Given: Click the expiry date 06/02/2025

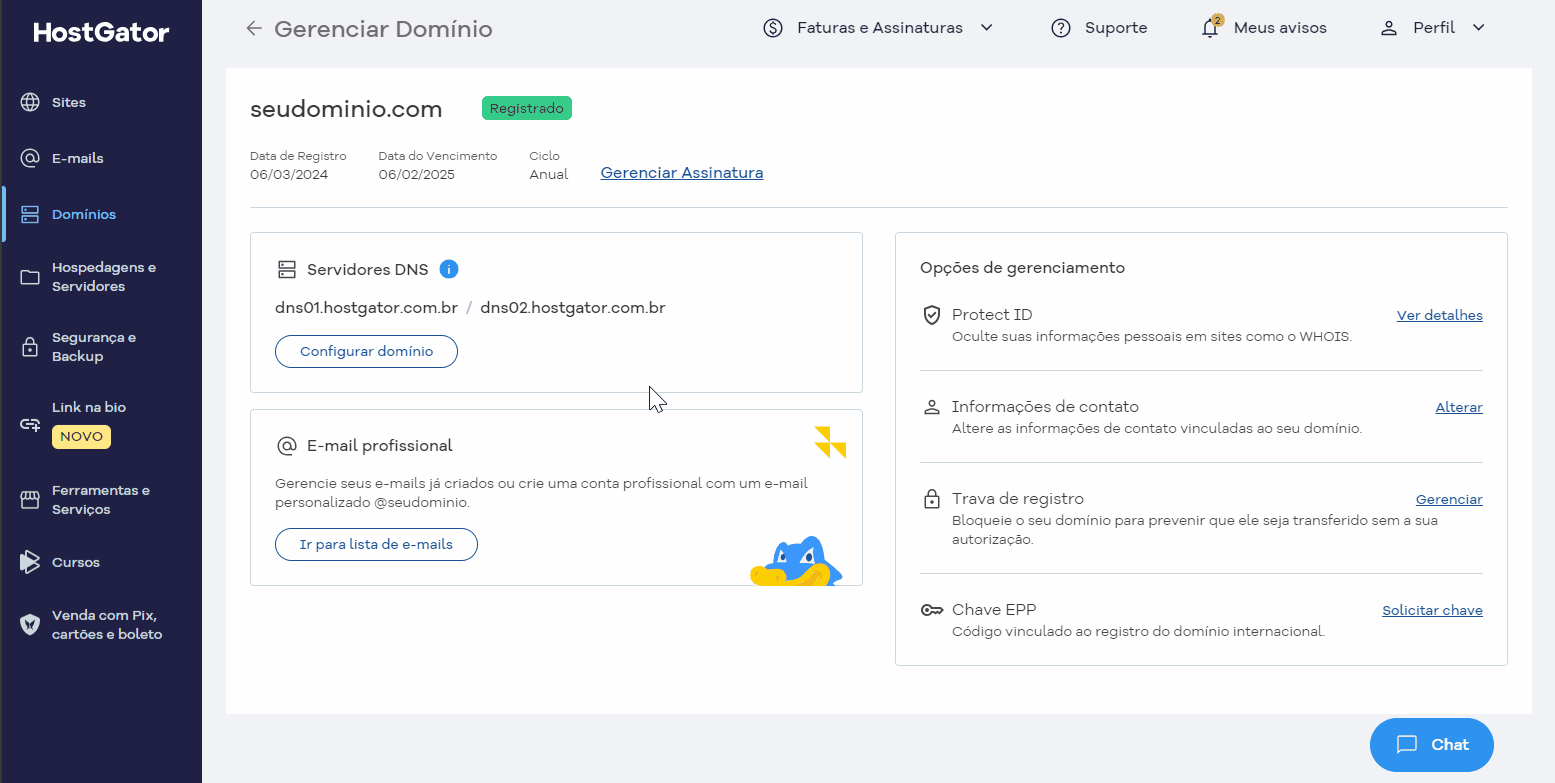Looking at the screenshot, I should [x=417, y=174].
